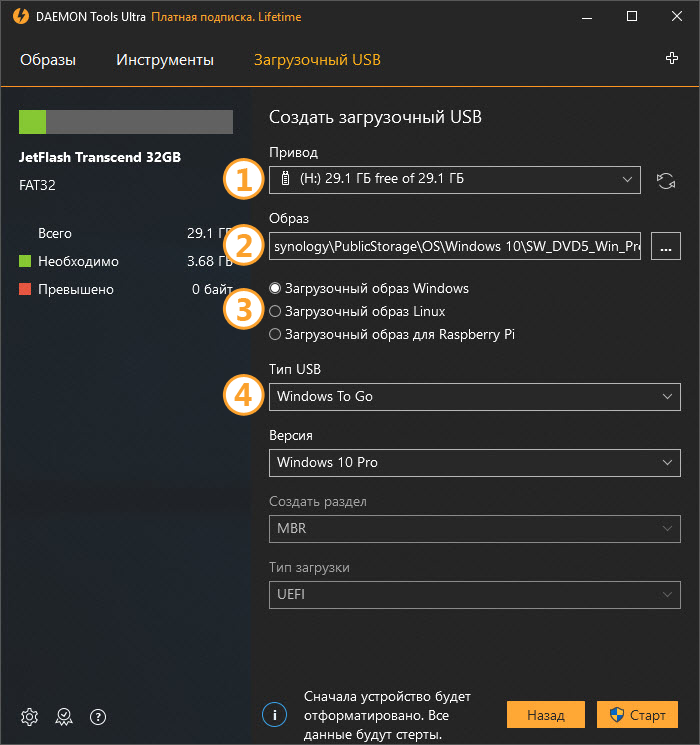
Task: Click the DAEMON Tools lightning logo icon
Action: [x=20, y=16]
